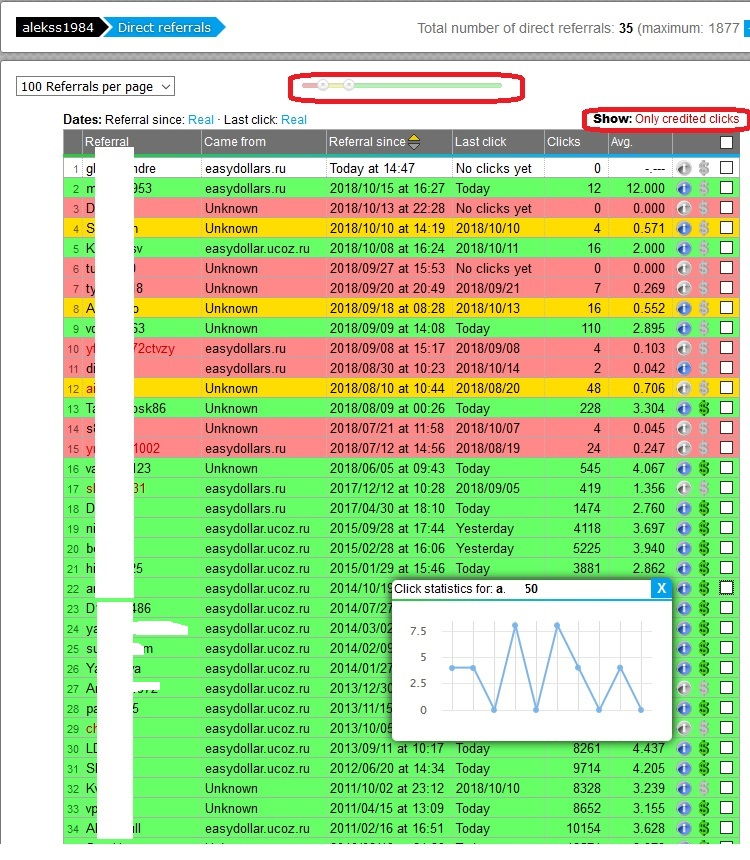
Task: Open click statistics icon for row 11
Action: (684, 368)
